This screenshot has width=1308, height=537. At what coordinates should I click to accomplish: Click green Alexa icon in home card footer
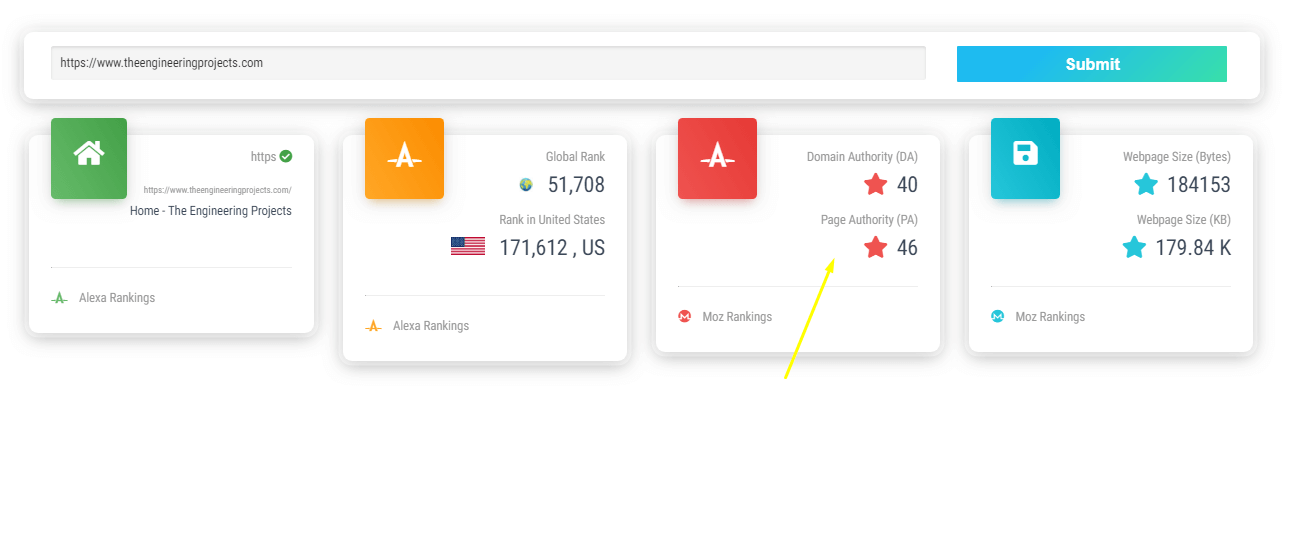click(59, 298)
